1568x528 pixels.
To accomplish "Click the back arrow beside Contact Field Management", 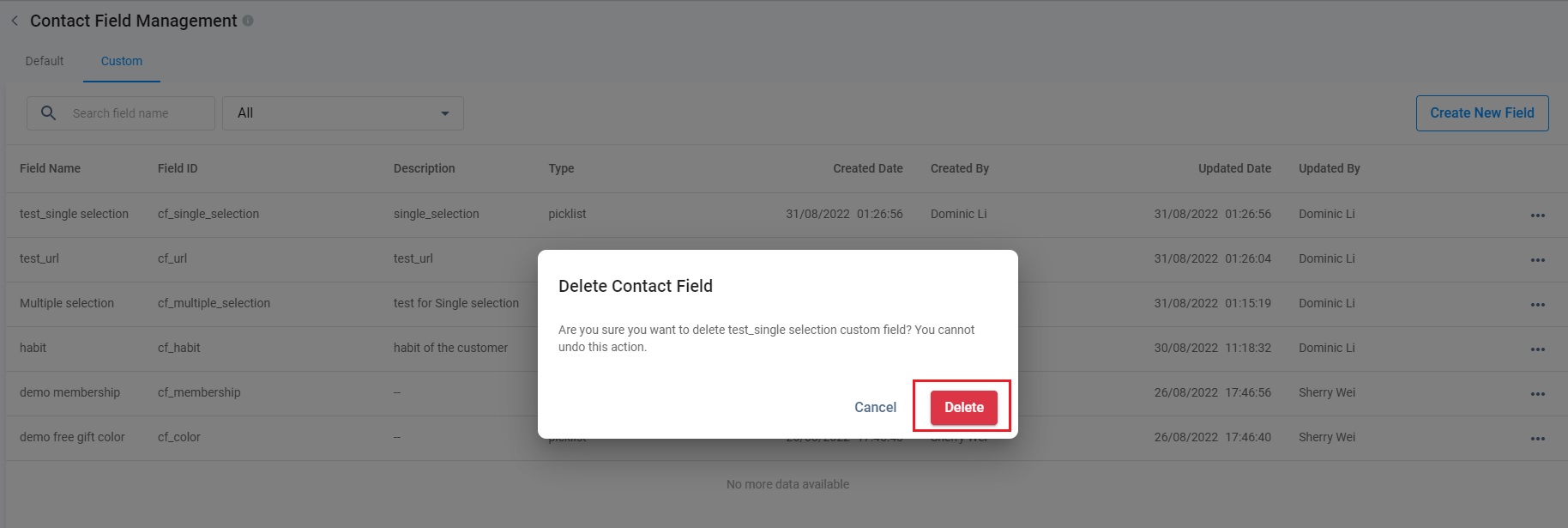I will coord(15,21).
